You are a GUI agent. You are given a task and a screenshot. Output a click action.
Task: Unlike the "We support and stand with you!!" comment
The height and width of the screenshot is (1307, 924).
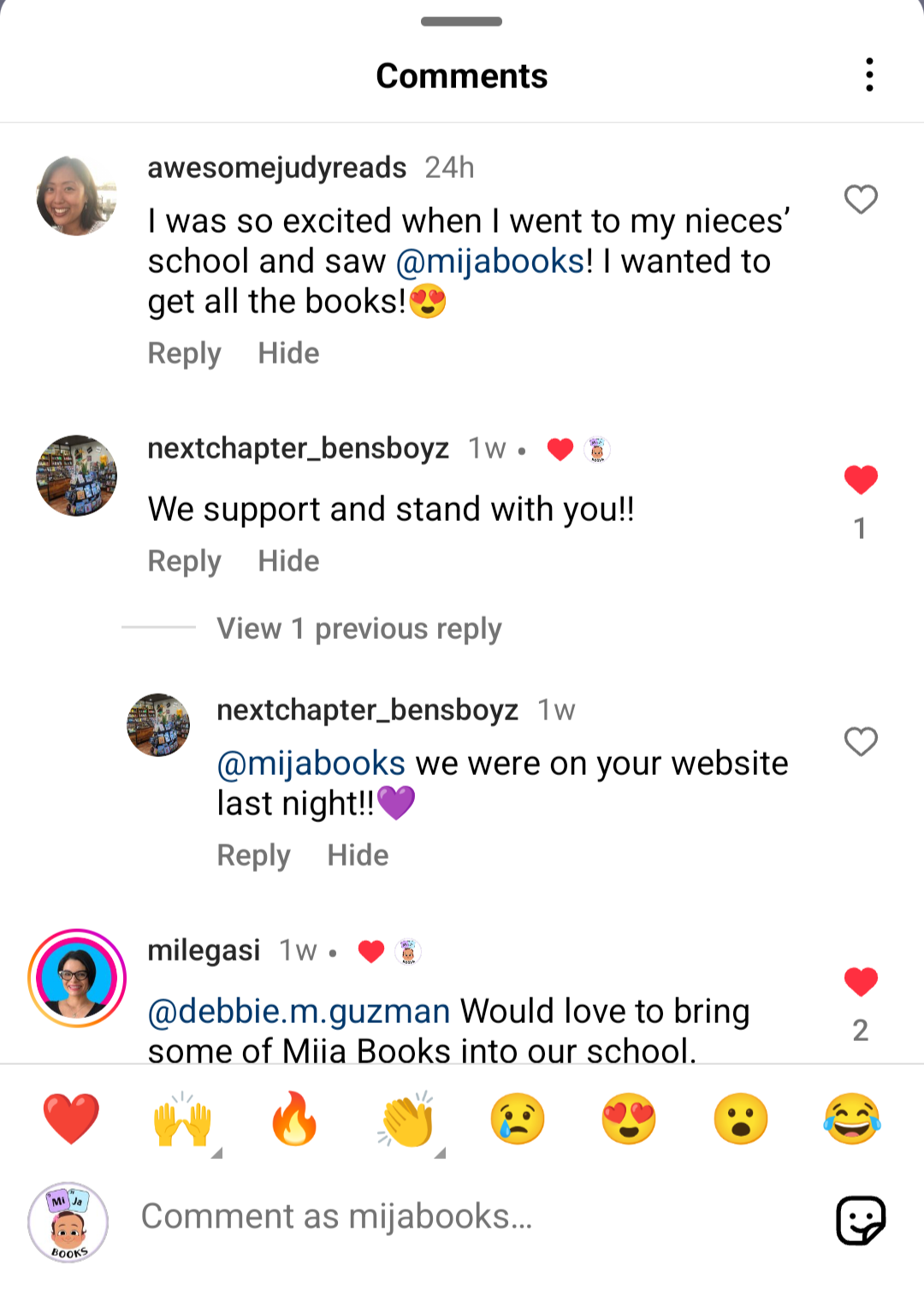(x=861, y=480)
